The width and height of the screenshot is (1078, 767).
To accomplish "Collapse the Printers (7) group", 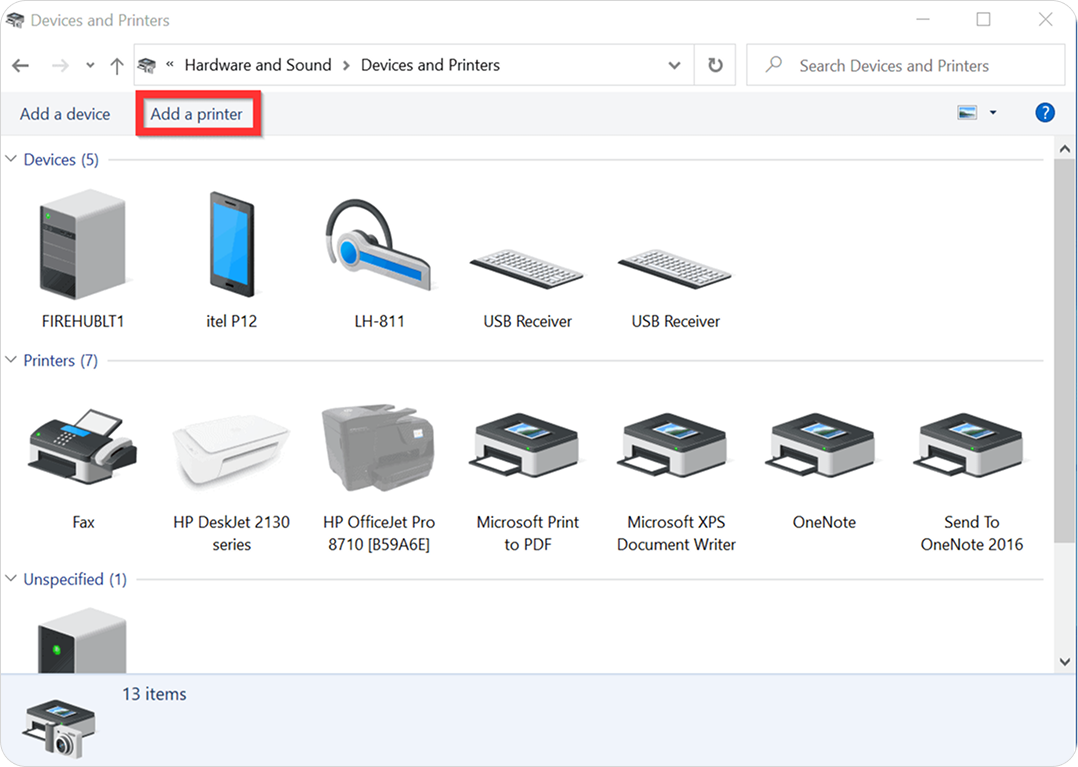I will coord(11,360).
